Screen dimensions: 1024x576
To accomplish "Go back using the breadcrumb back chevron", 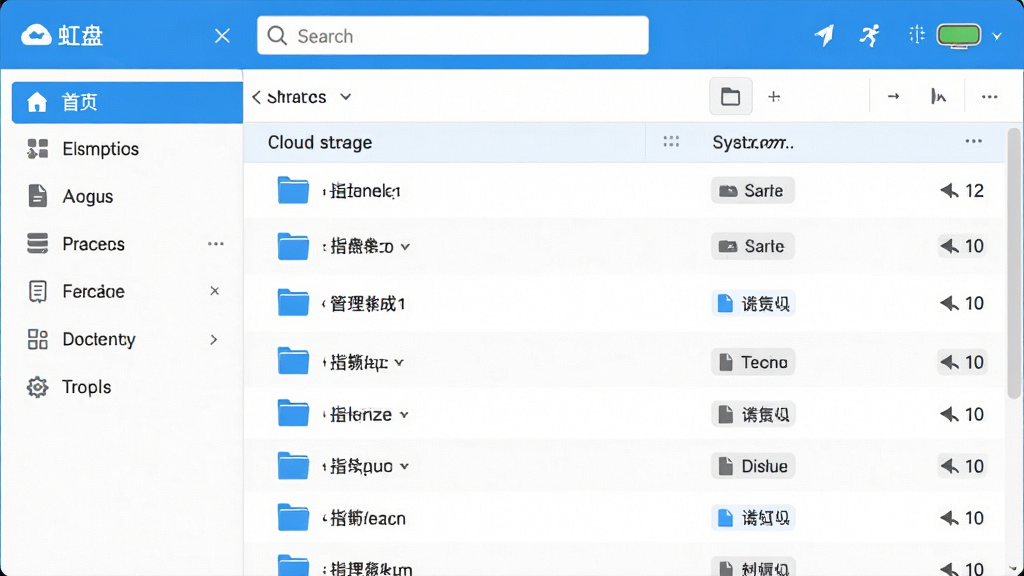I will coord(256,97).
